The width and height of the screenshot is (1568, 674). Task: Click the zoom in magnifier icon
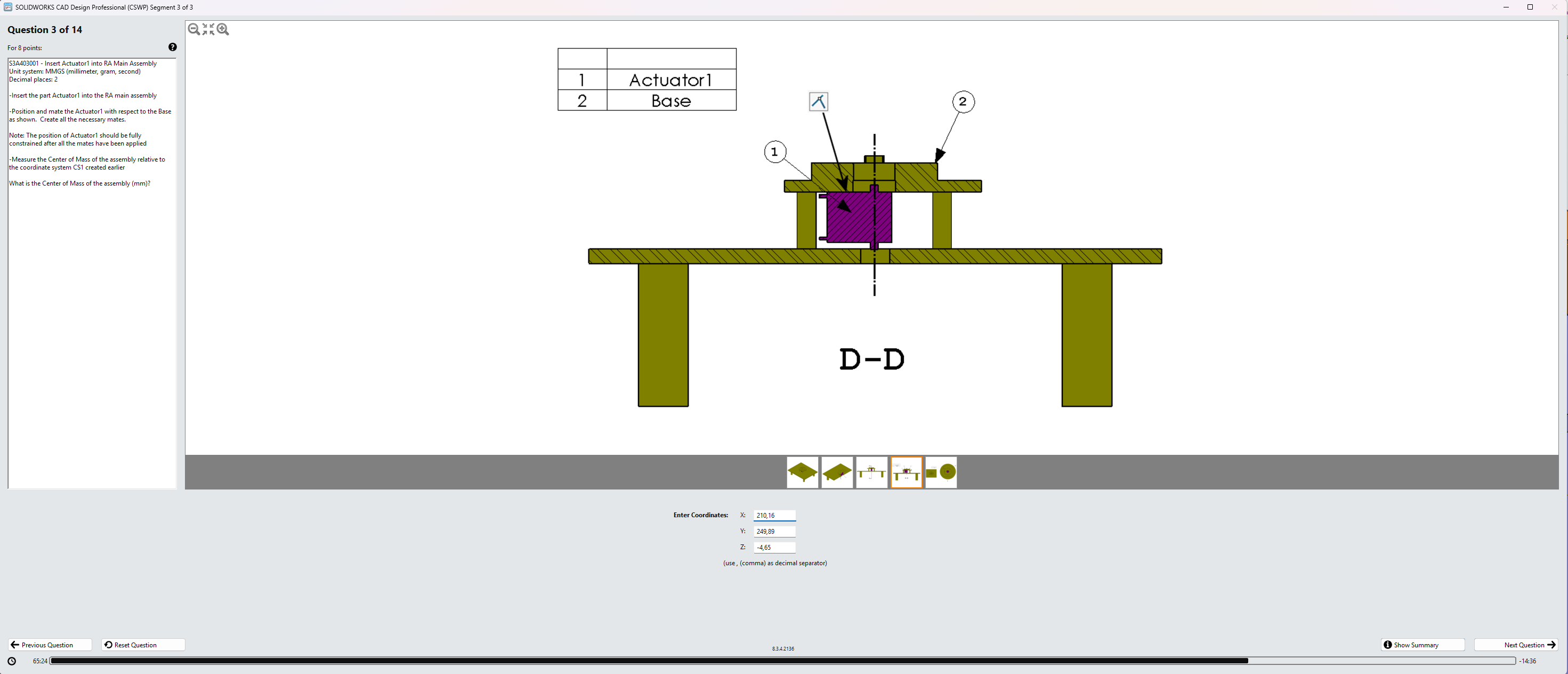click(223, 29)
